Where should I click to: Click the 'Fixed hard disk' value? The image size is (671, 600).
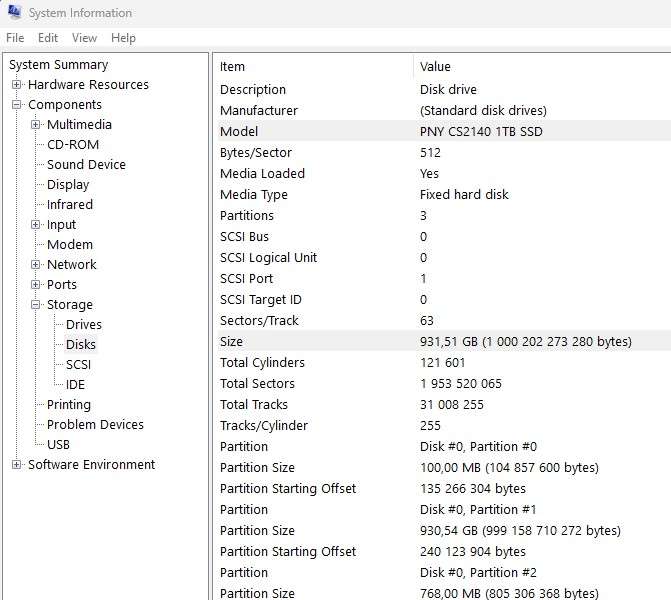[x=464, y=194]
